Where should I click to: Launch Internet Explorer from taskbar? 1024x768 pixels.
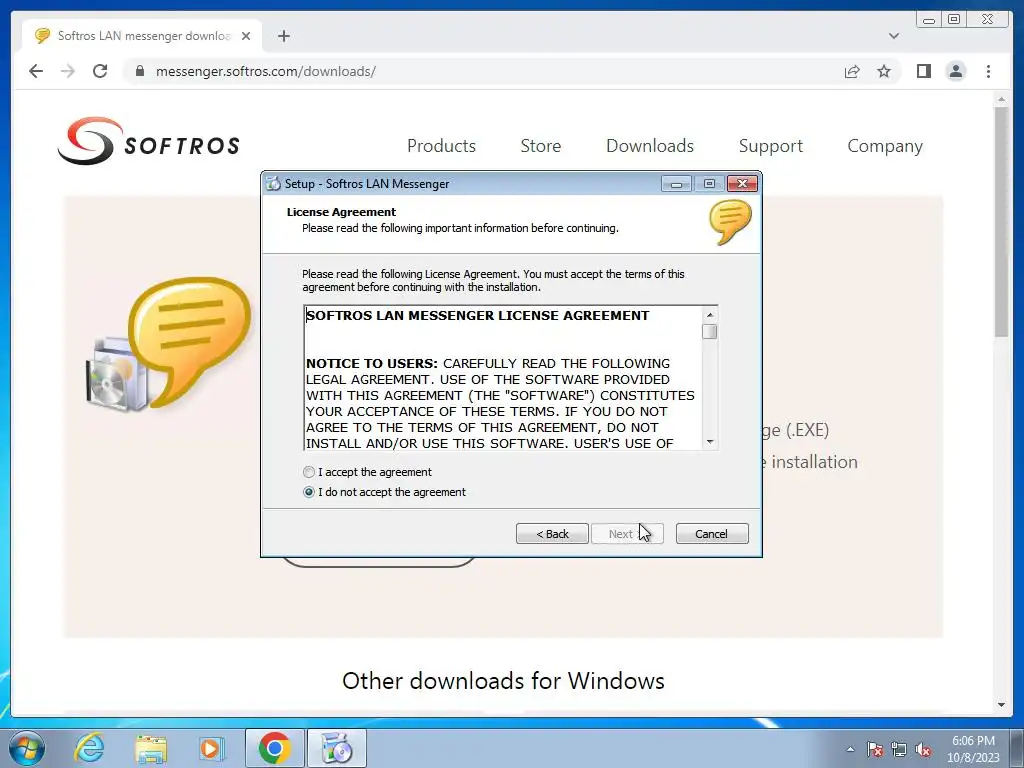point(89,748)
